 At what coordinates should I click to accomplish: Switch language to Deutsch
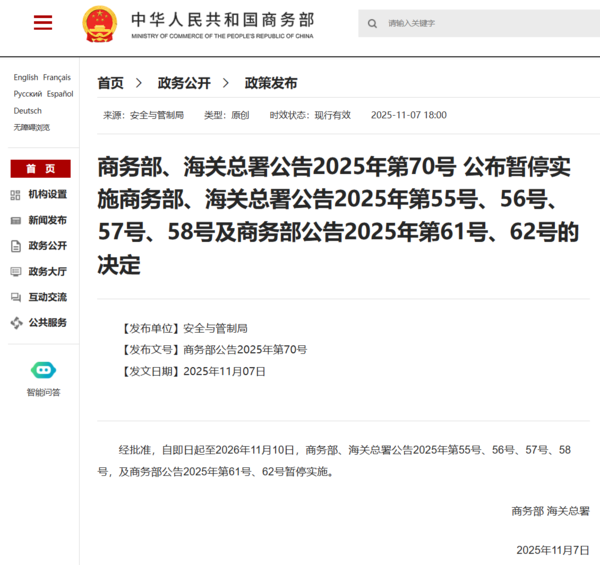click(28, 111)
